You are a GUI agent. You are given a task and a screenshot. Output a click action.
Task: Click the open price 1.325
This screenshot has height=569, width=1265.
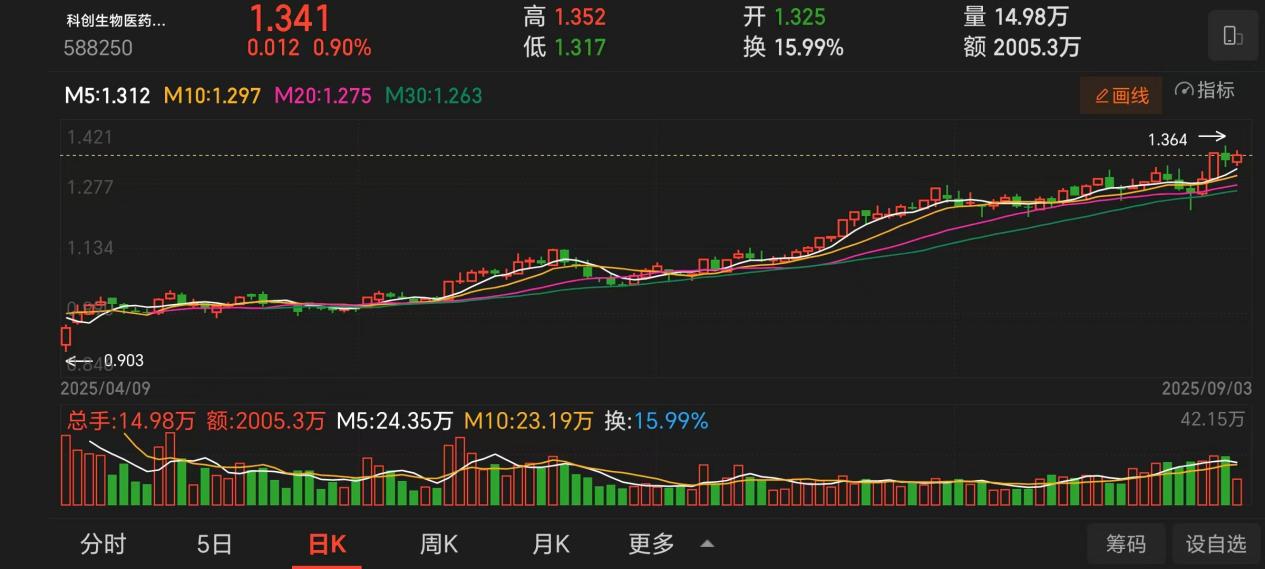click(x=800, y=17)
